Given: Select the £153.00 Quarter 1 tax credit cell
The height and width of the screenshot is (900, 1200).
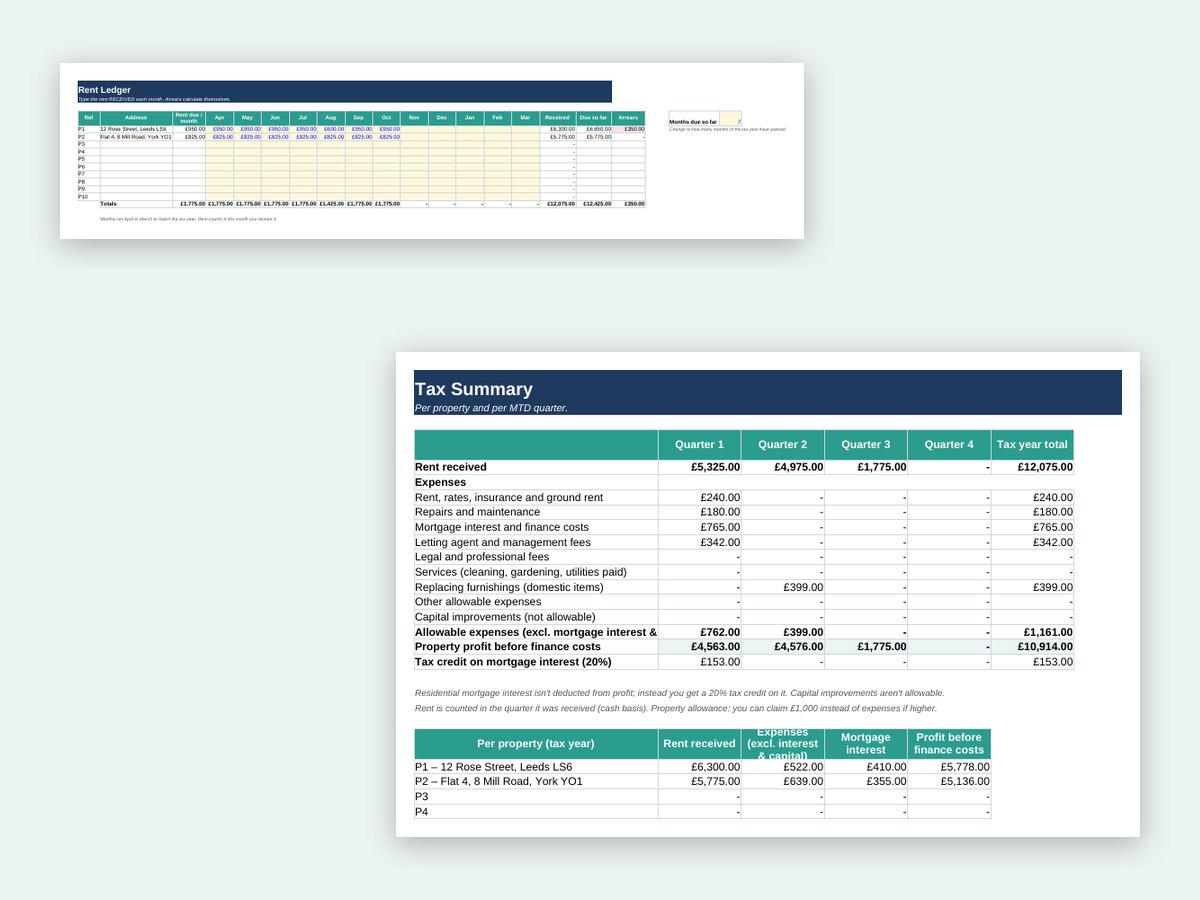Looking at the screenshot, I should coord(699,662).
